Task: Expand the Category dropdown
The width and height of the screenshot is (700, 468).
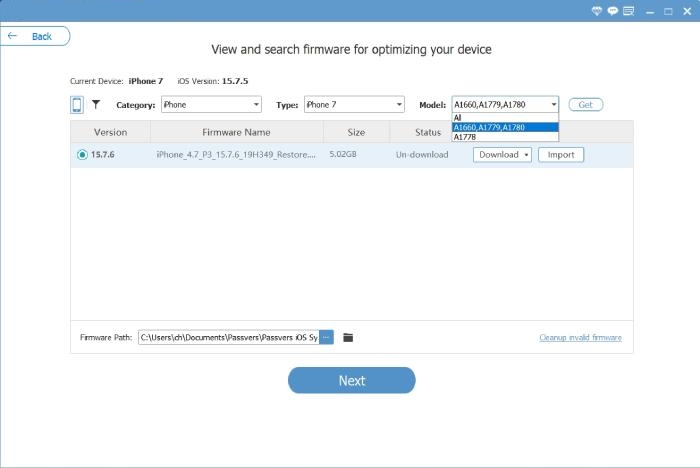Action: click(210, 104)
